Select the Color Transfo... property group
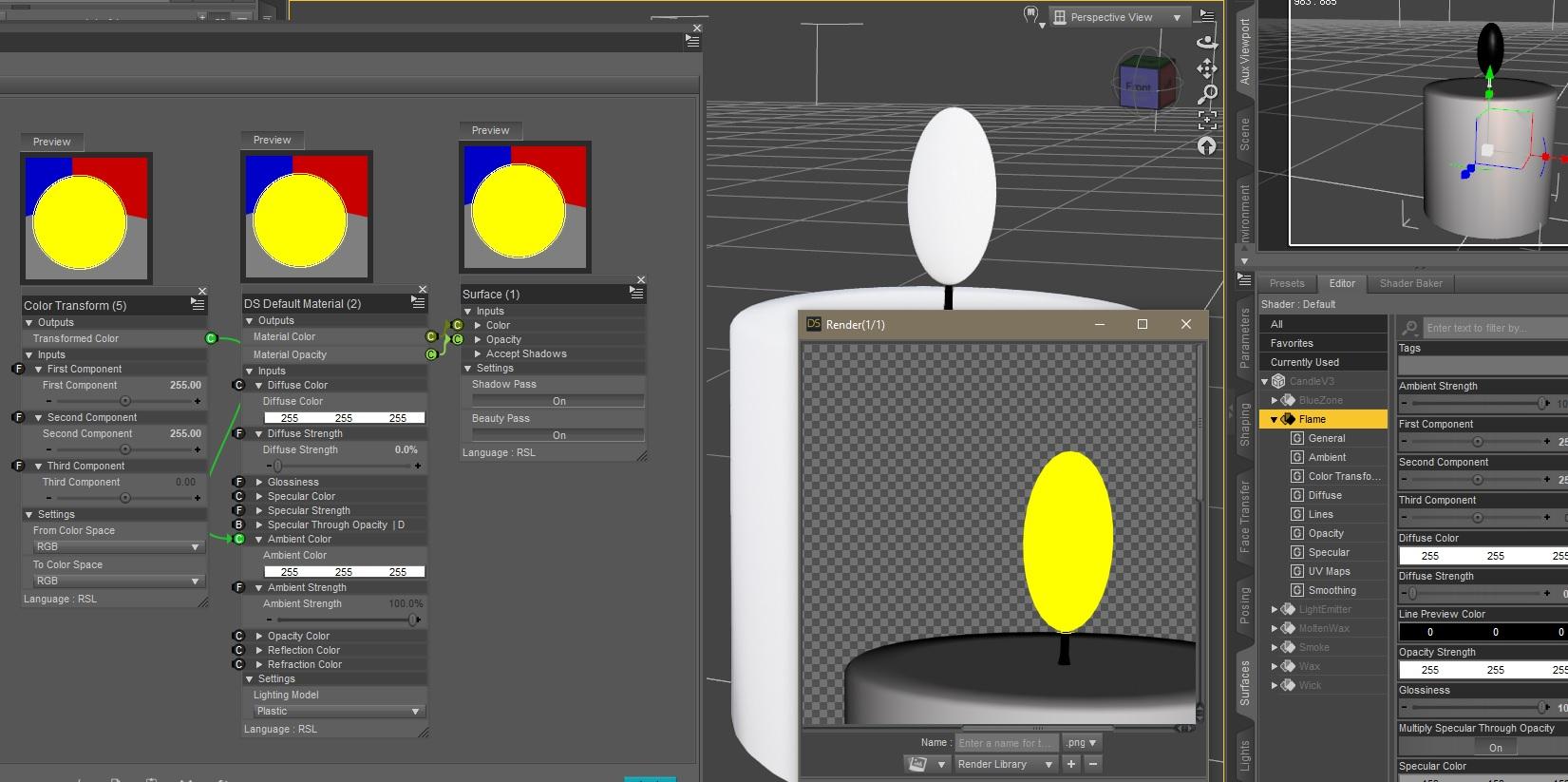 click(1344, 476)
